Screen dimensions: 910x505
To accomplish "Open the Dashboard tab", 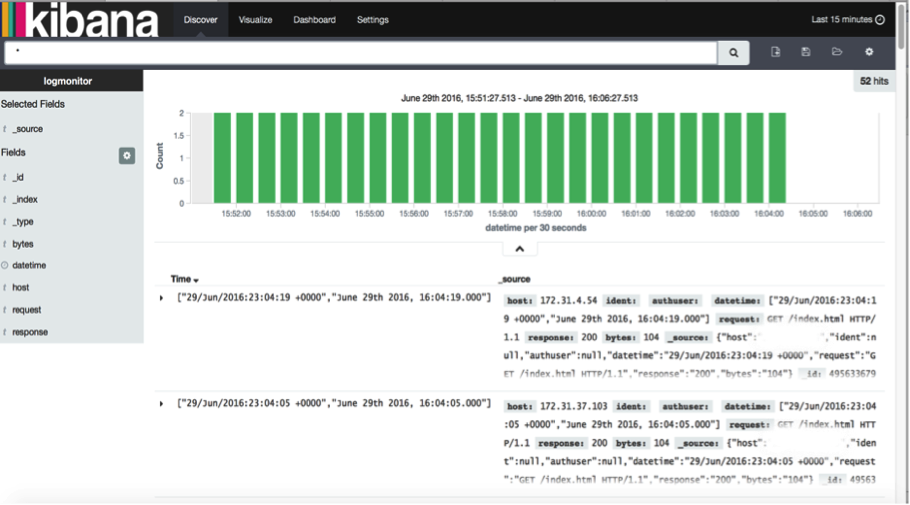I will 314,20.
